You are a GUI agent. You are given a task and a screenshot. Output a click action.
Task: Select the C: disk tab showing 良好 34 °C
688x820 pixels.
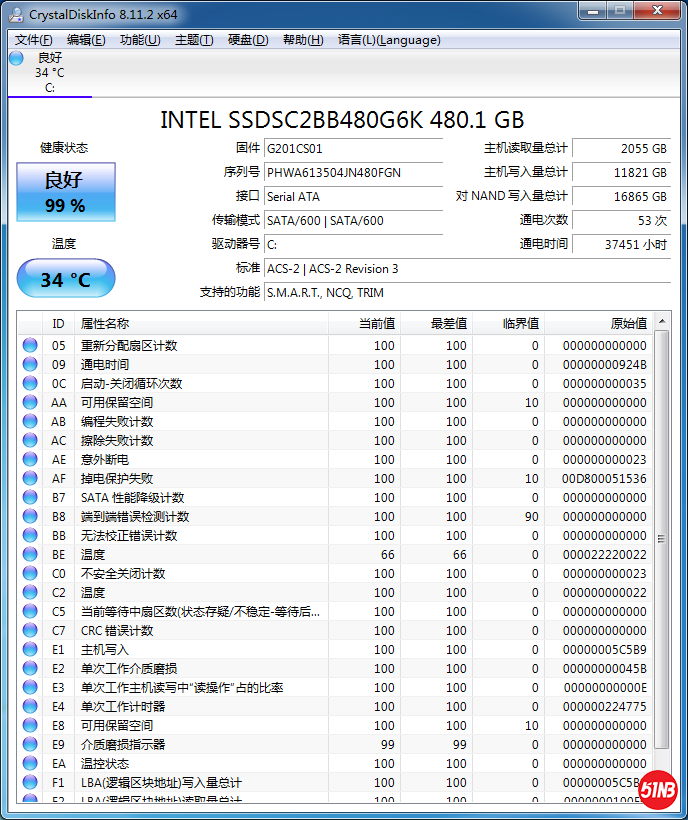tap(49, 72)
